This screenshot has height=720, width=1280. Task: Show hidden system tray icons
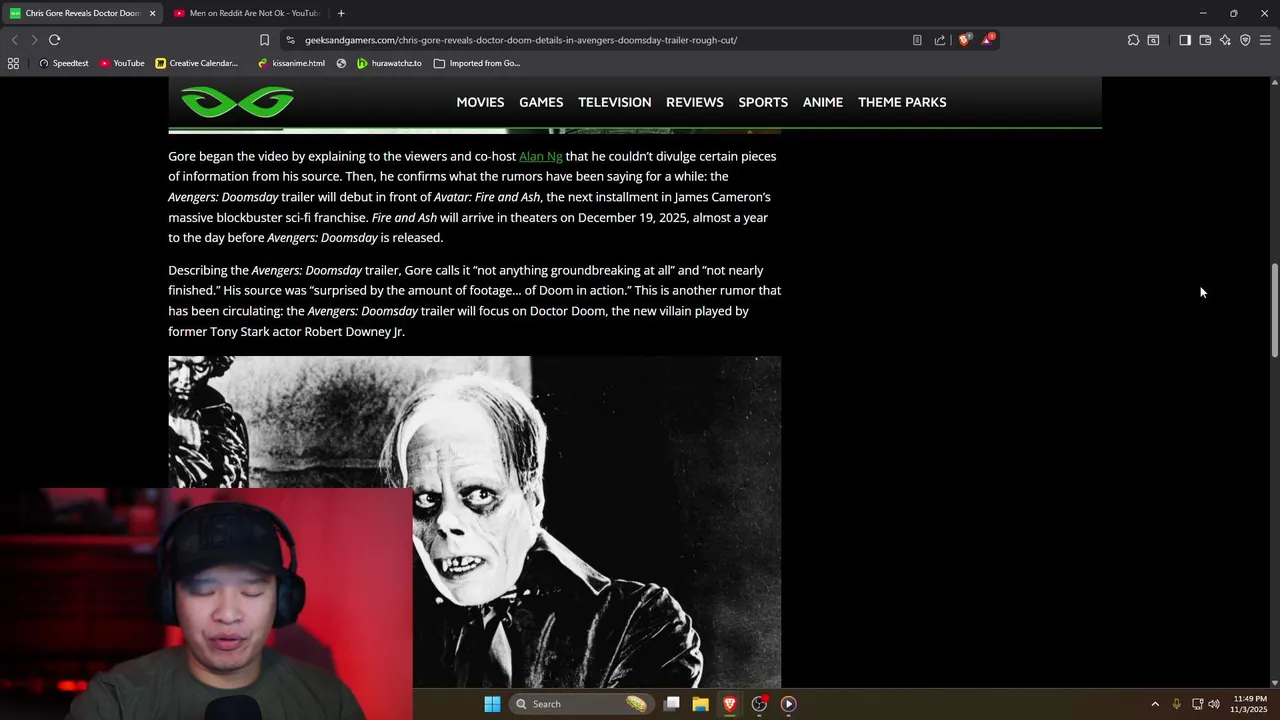pos(1155,704)
